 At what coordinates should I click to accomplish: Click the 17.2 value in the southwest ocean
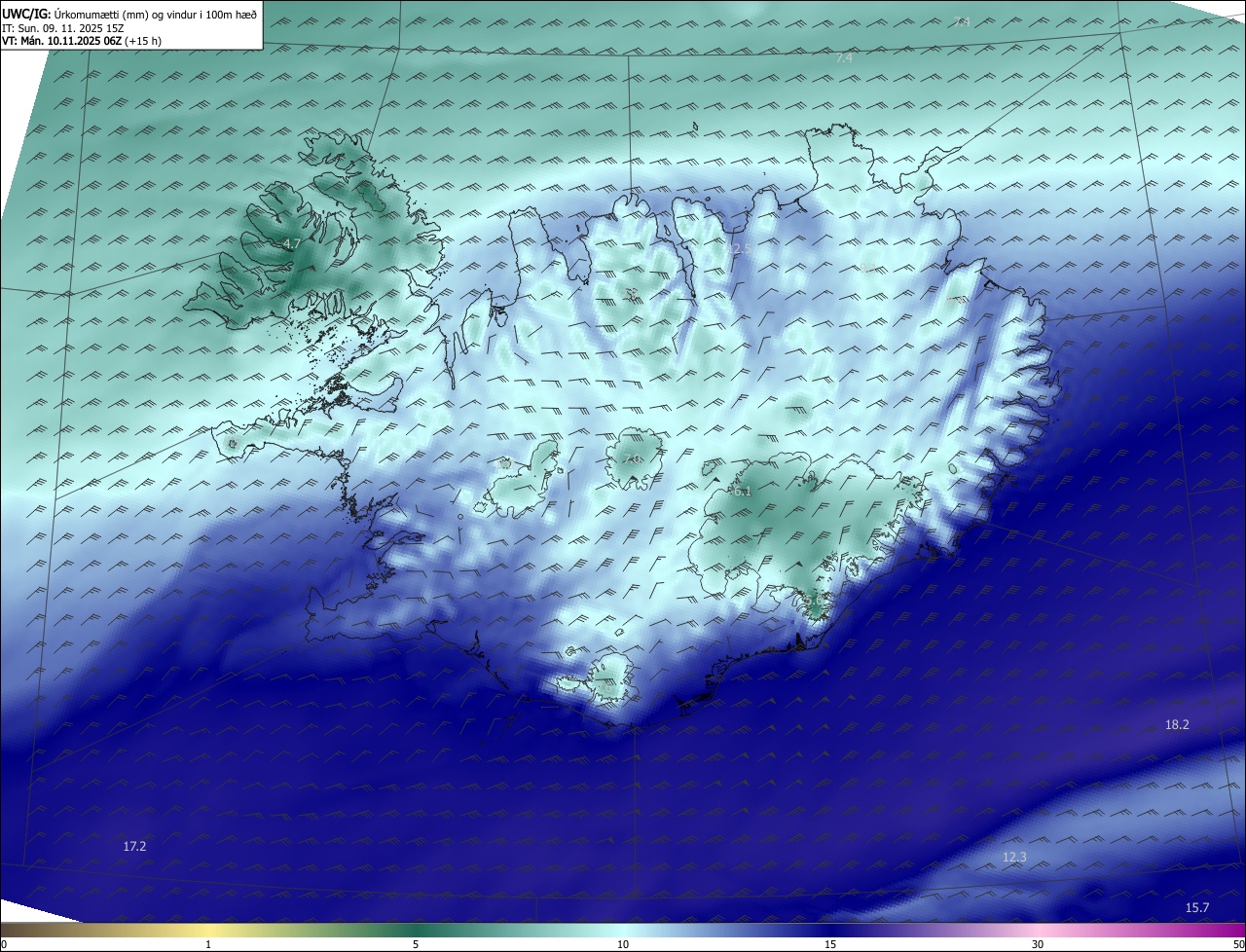pyautogui.click(x=134, y=847)
